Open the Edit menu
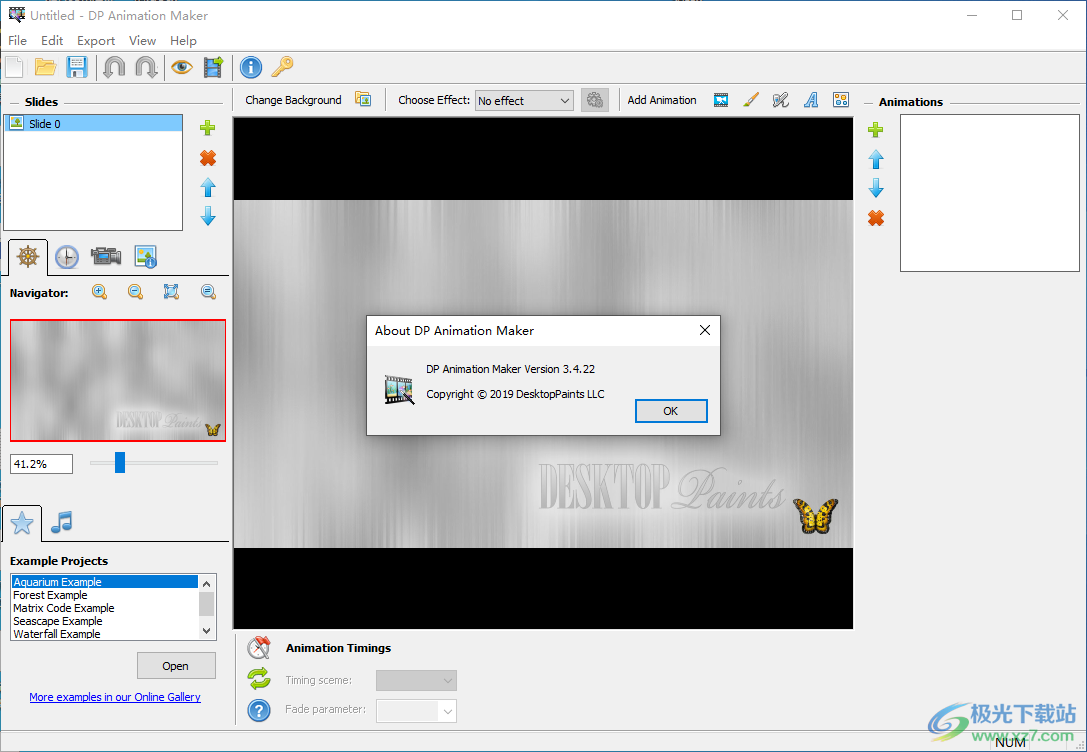The height and width of the screenshot is (752, 1087). click(x=52, y=40)
